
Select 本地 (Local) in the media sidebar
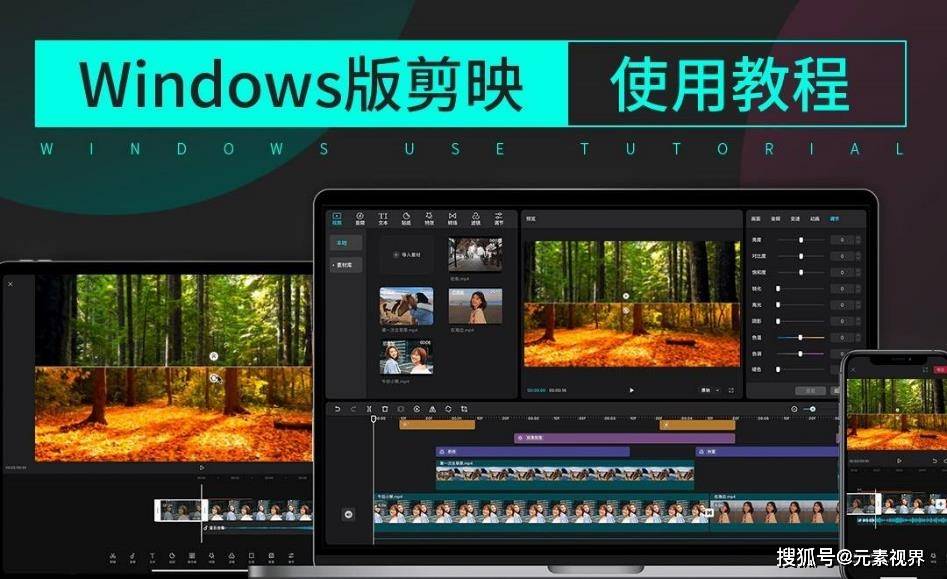(x=346, y=243)
